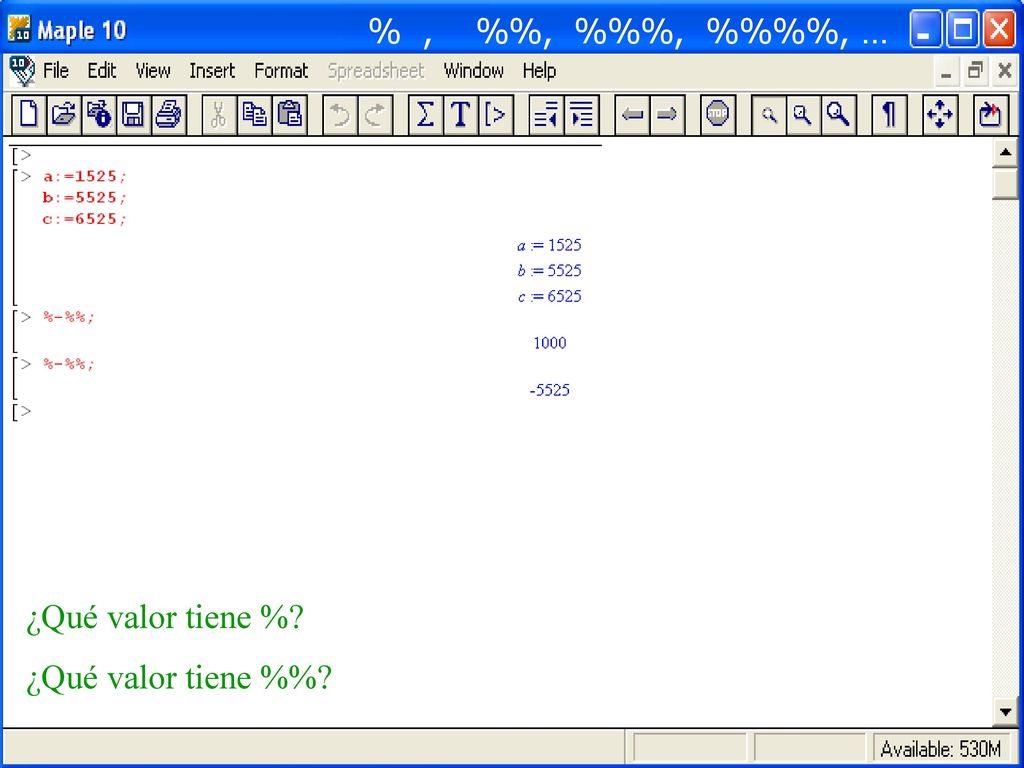Toggle nonprinting characters with pilcrow icon

pyautogui.click(x=888, y=115)
